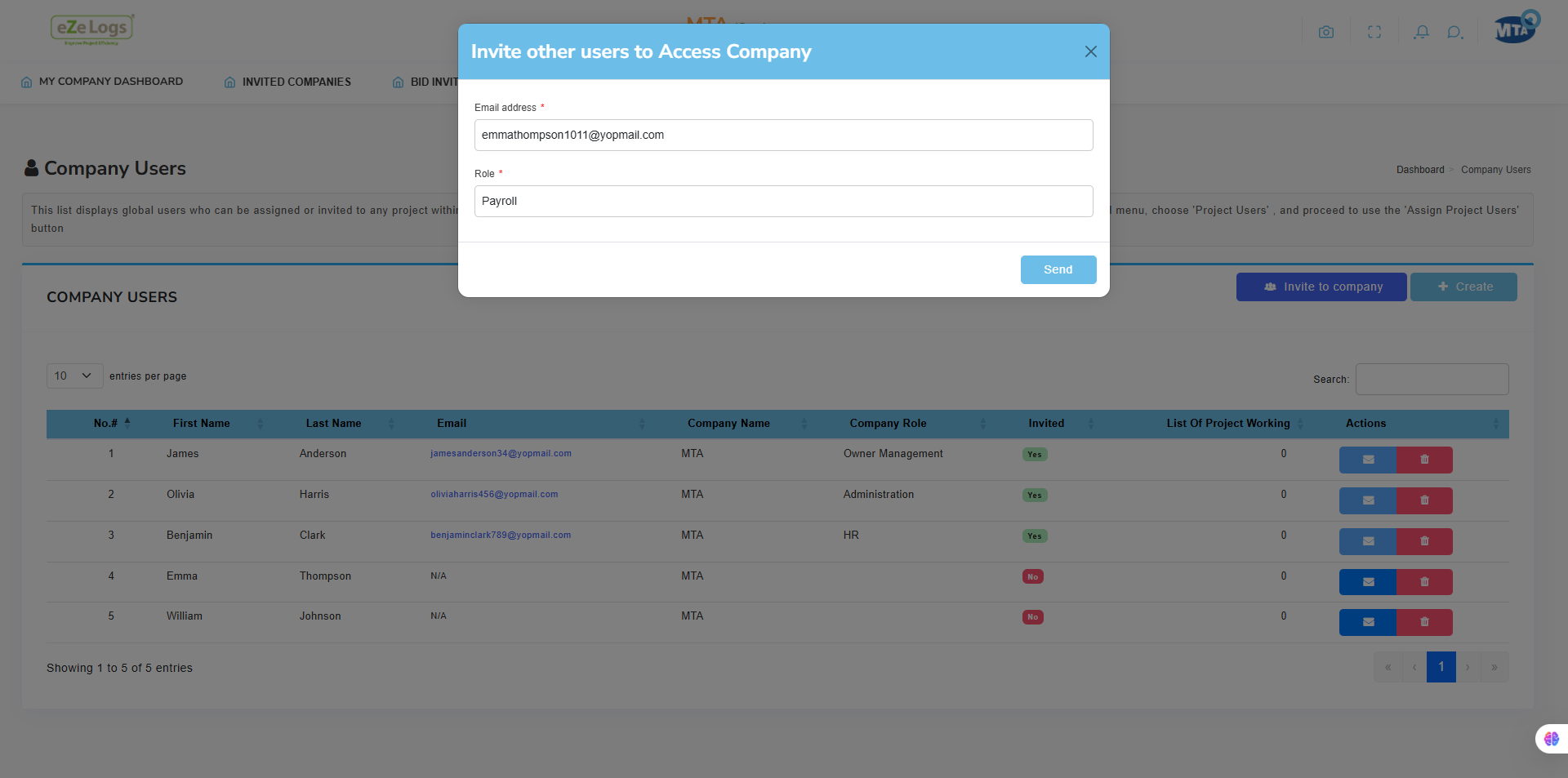Open the Role selection field
The image size is (1568, 778).
(783, 201)
